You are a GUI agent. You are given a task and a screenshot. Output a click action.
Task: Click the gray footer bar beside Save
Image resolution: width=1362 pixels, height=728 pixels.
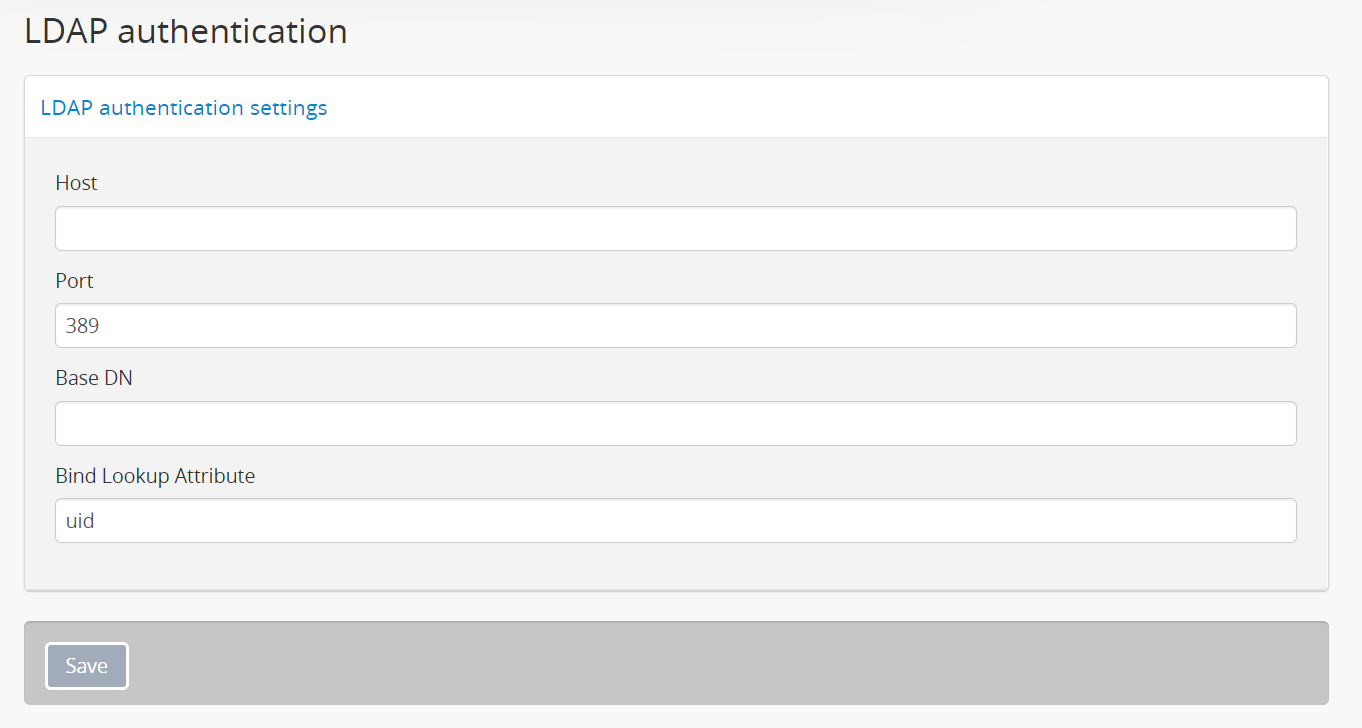700,664
